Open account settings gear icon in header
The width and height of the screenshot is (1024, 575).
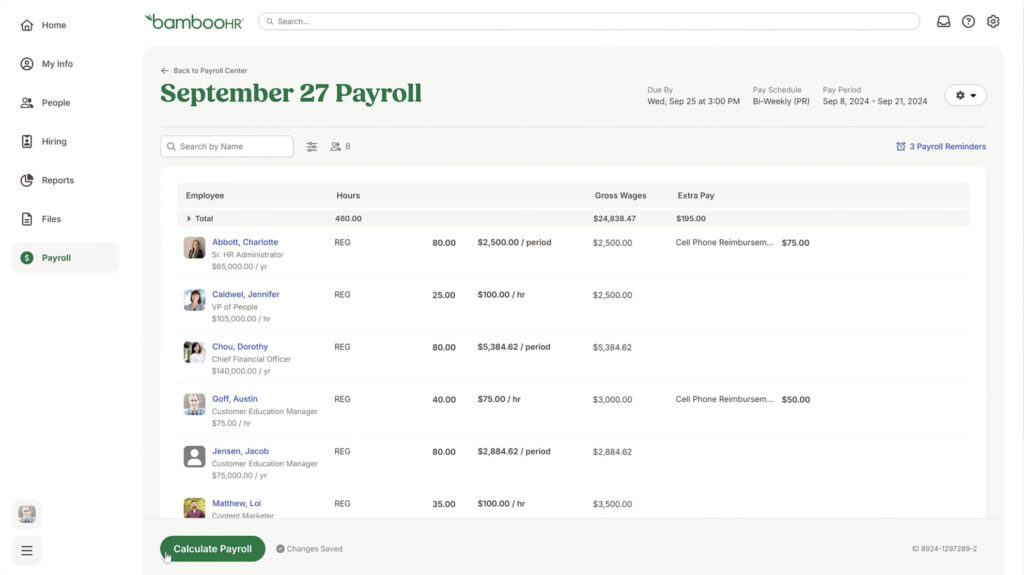pos(993,21)
